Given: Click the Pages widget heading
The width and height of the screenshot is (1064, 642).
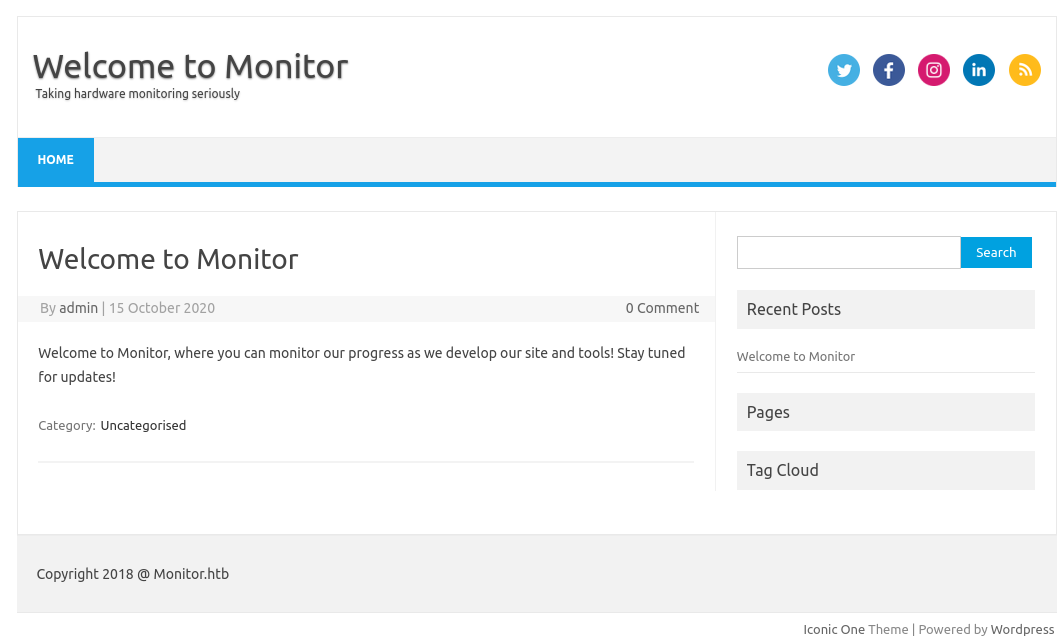Looking at the screenshot, I should coord(768,412).
